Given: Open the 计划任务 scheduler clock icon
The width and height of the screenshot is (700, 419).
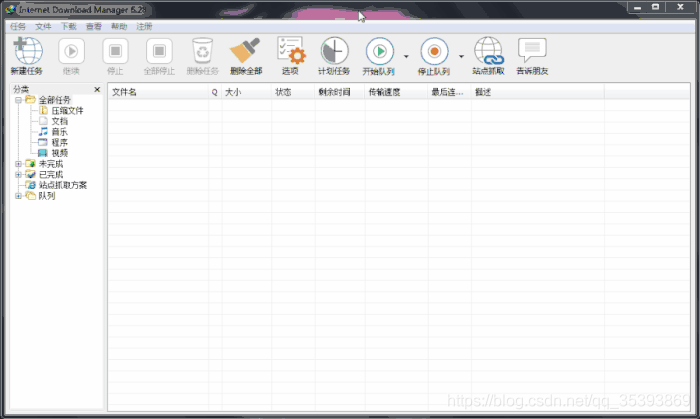Looking at the screenshot, I should [x=334, y=51].
